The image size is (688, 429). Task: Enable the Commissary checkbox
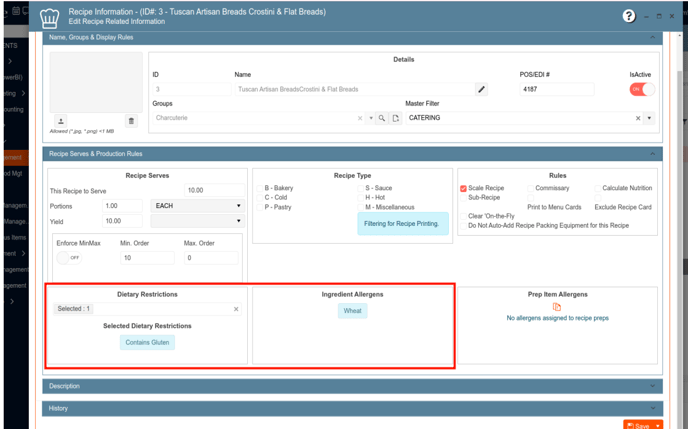click(x=530, y=189)
